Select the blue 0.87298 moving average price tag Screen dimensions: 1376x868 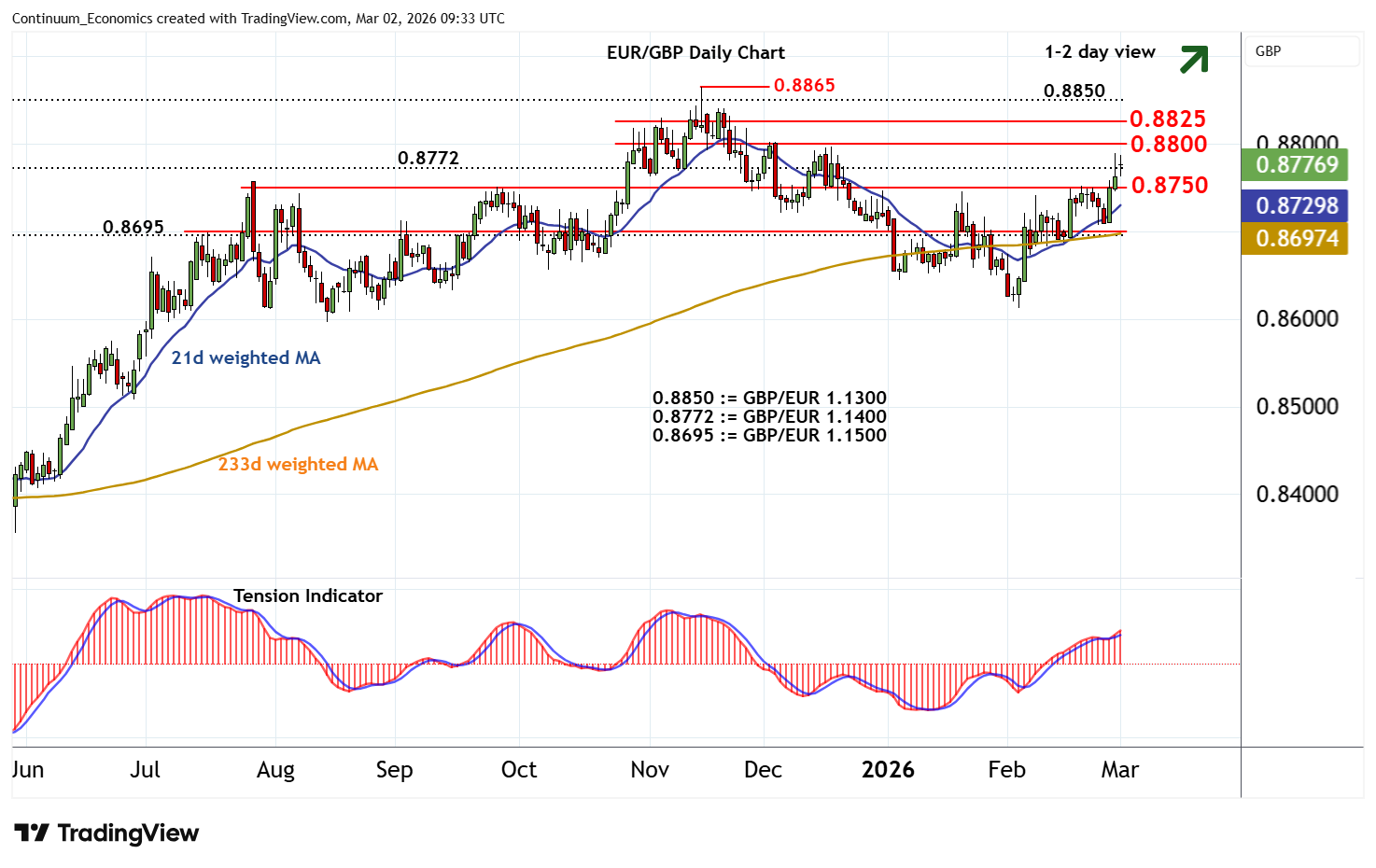coord(1295,205)
